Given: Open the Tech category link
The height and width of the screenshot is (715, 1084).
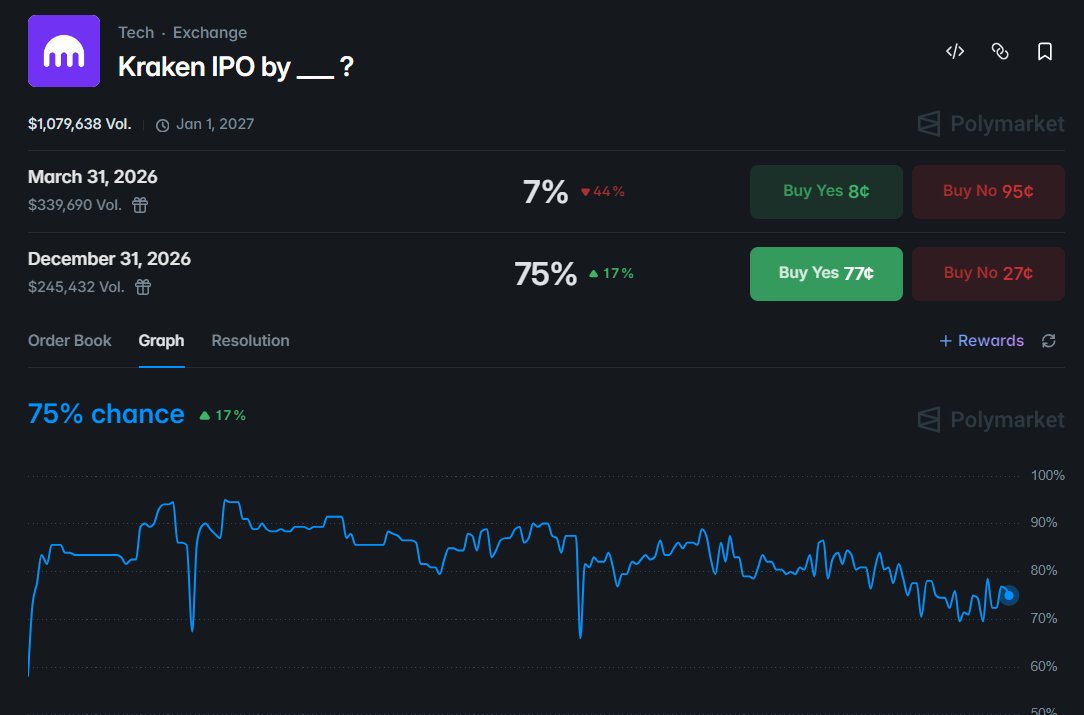Looking at the screenshot, I should [x=136, y=32].
